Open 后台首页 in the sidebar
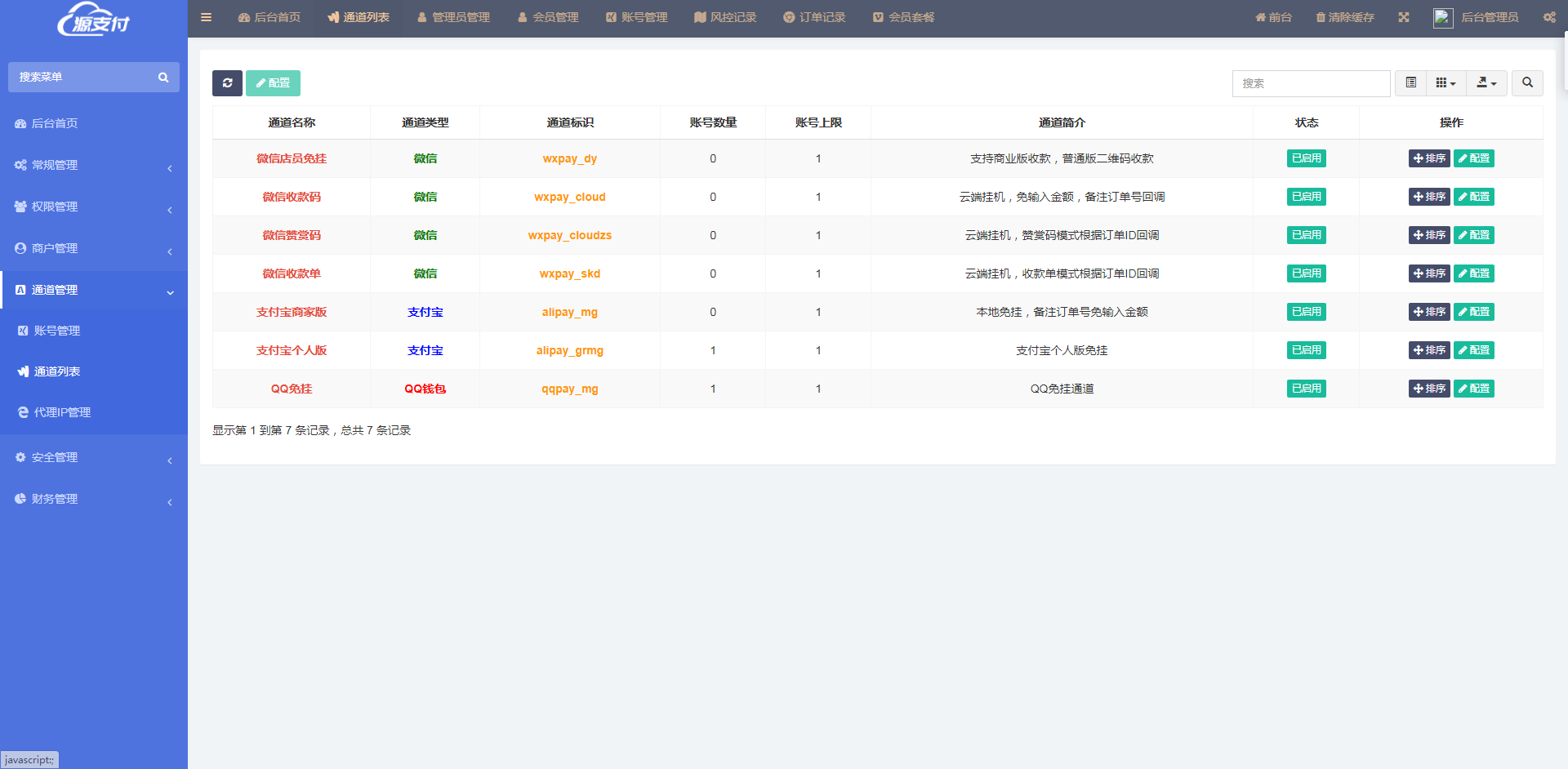The image size is (1568, 769). 94,123
